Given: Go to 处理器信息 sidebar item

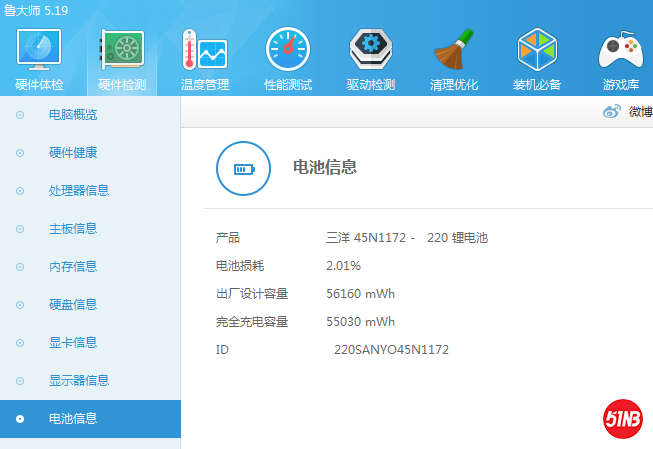Looking at the screenshot, I should tap(79, 191).
